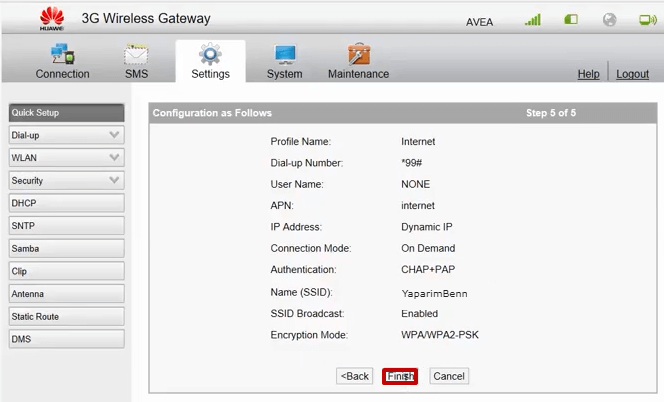Click the Step 5 of 5 text
This screenshot has width=664, height=402.
click(551, 113)
